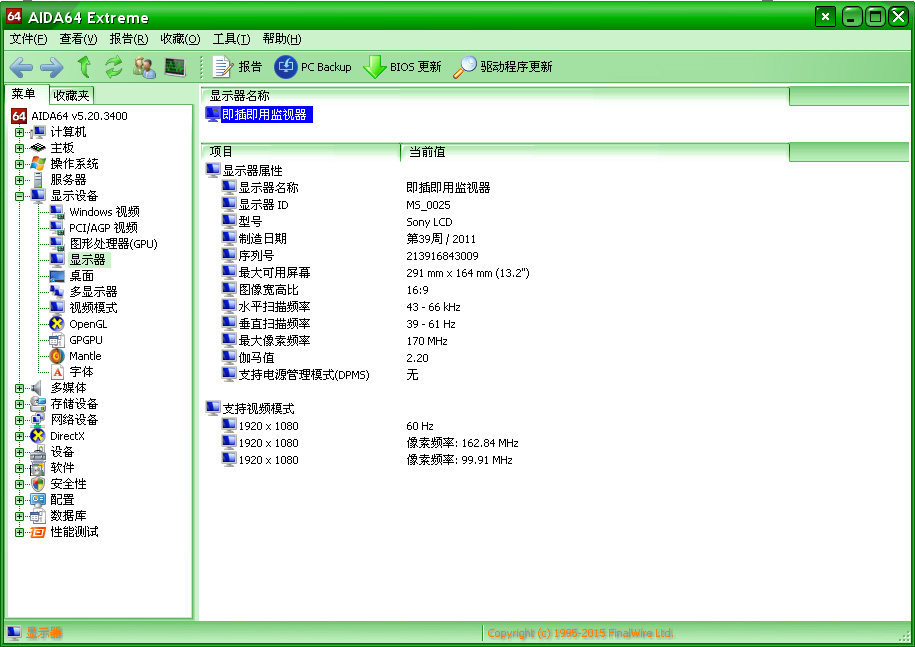Click the 配置 configuration icon
The width and height of the screenshot is (915, 647).
pyautogui.click(x=37, y=500)
